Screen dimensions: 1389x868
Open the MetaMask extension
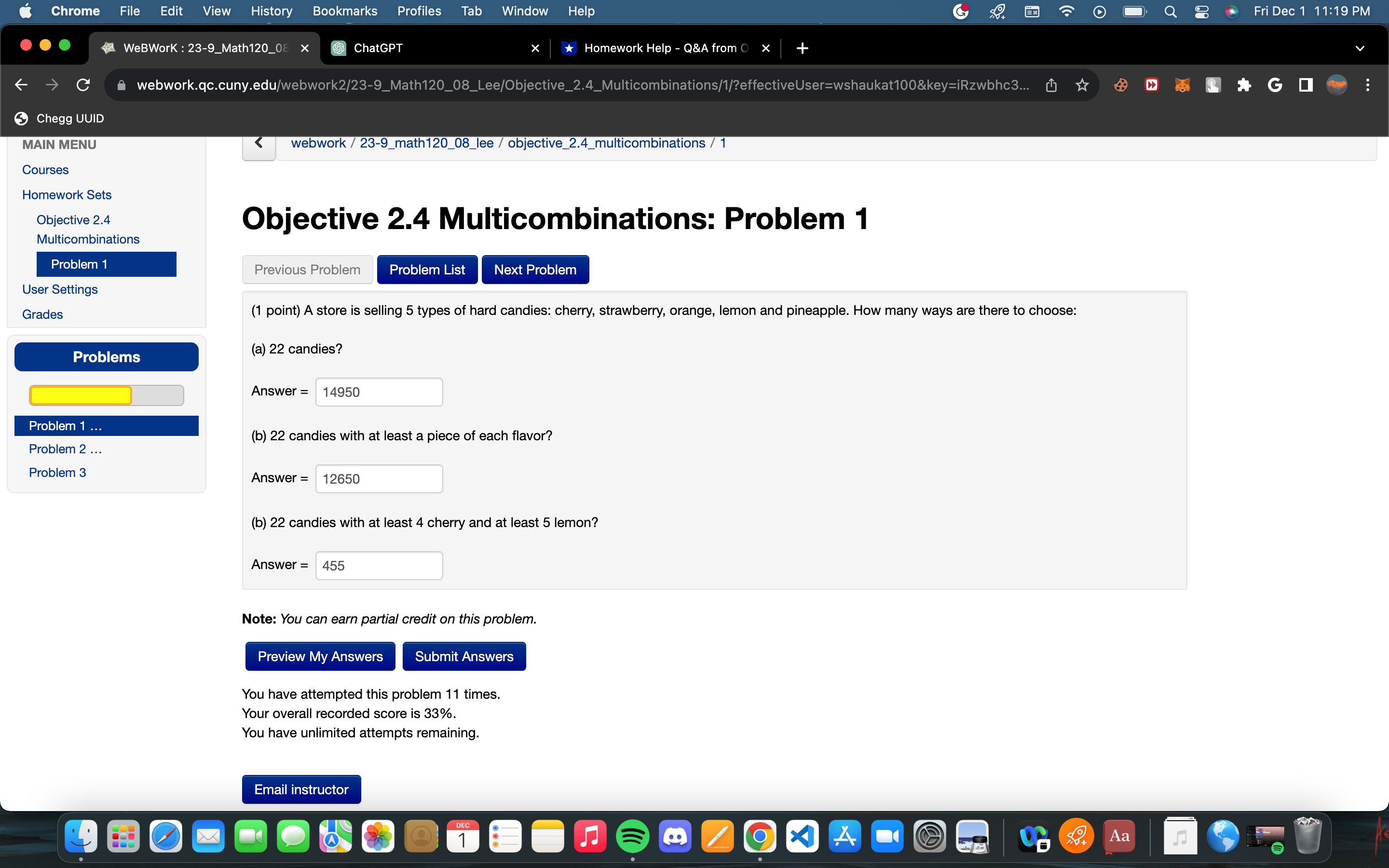point(1183,84)
